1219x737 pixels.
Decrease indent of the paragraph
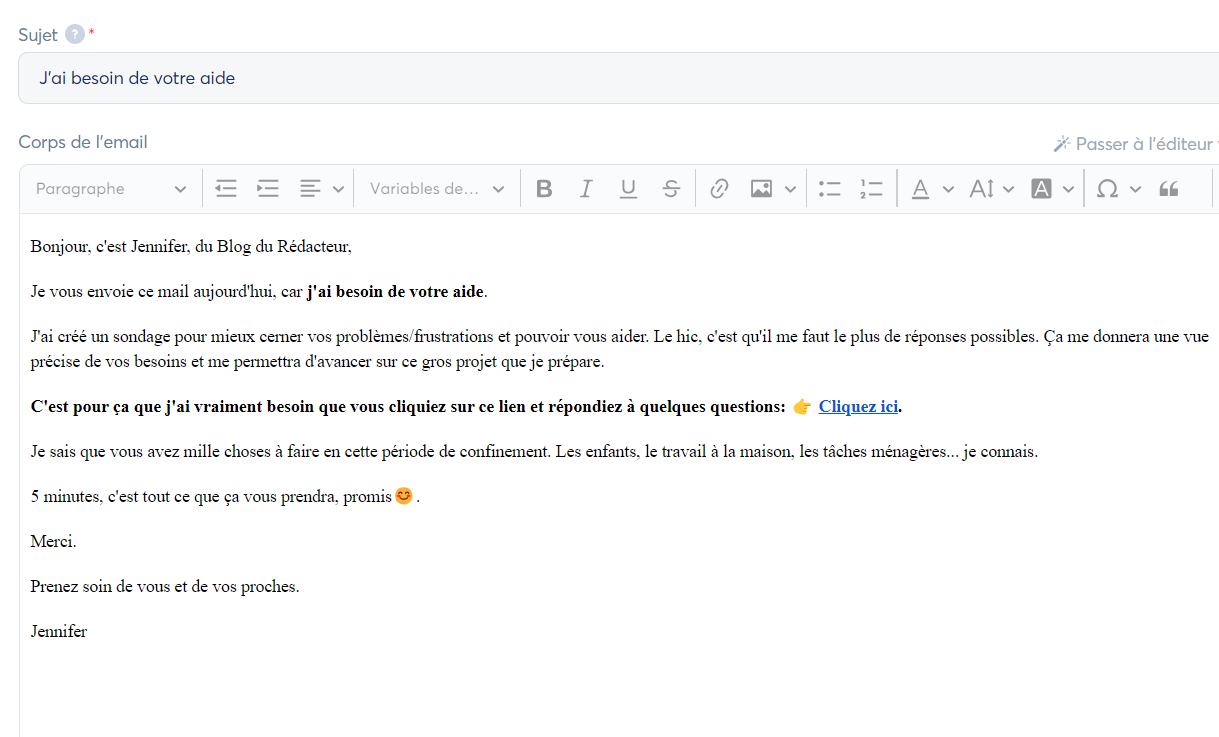[x=226, y=189]
